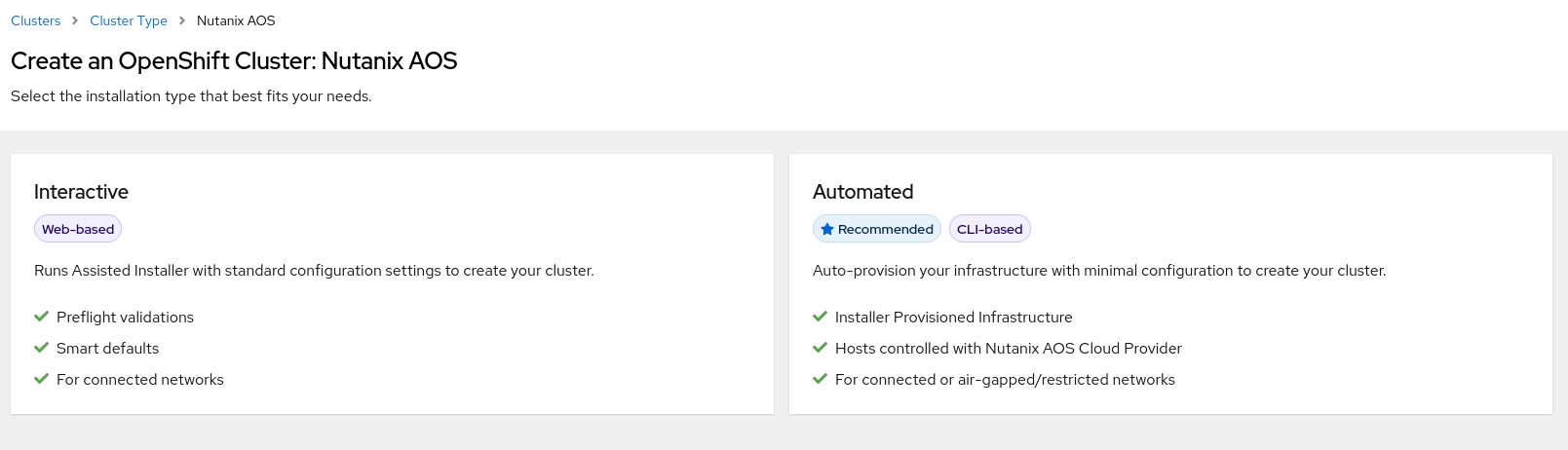The width and height of the screenshot is (1568, 450).
Task: Click the chevron before Nutanix AOS breadcrumb
Action: tap(182, 20)
